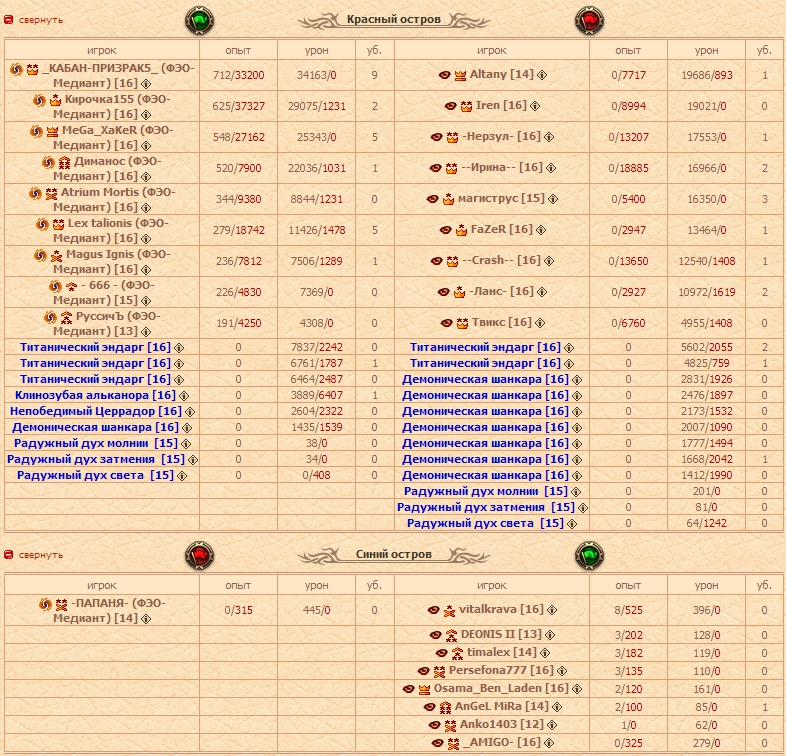
Task: Open info icon next to магиструс [15]
Action: click(x=553, y=199)
